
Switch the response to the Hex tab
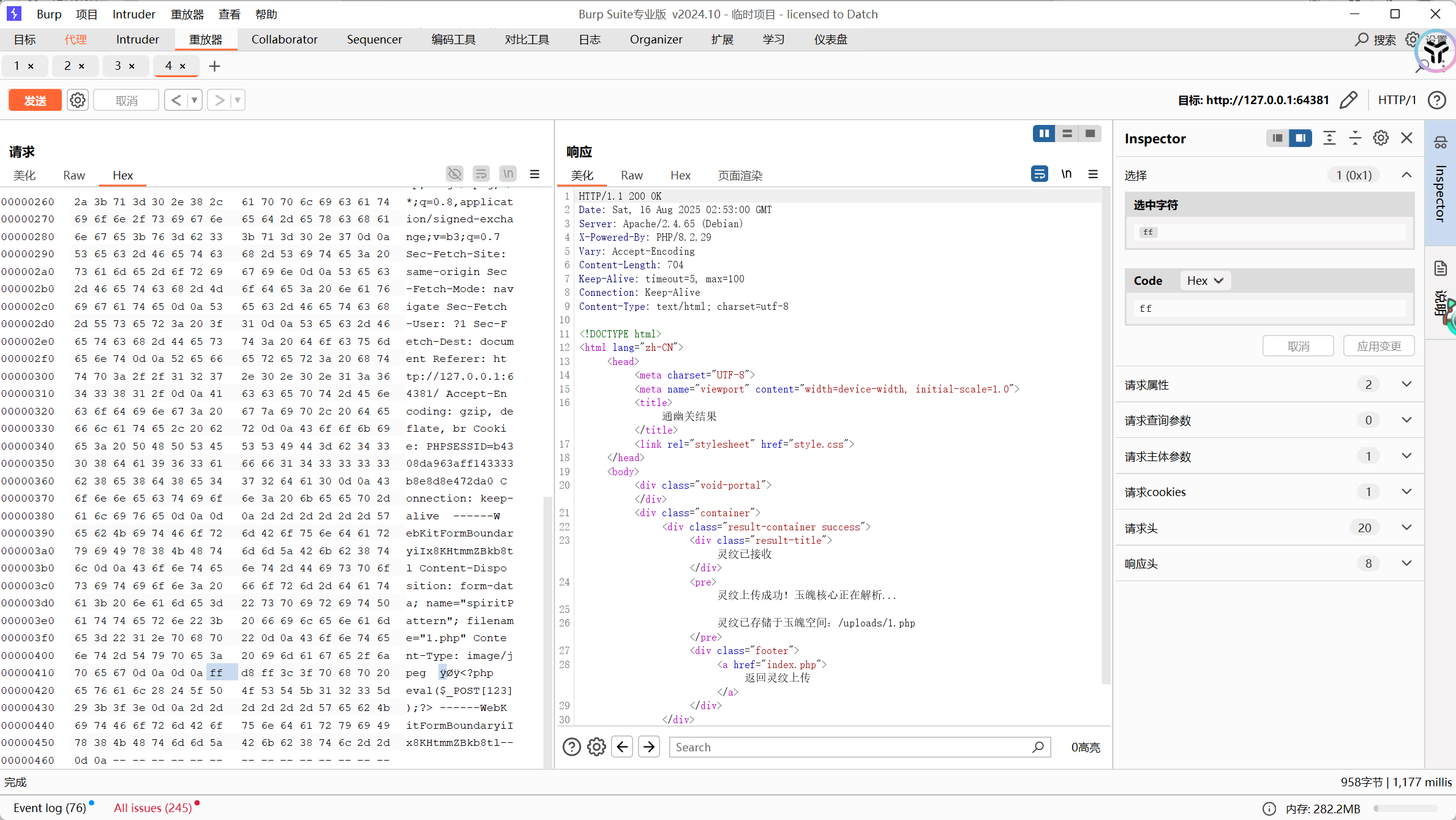pos(680,175)
